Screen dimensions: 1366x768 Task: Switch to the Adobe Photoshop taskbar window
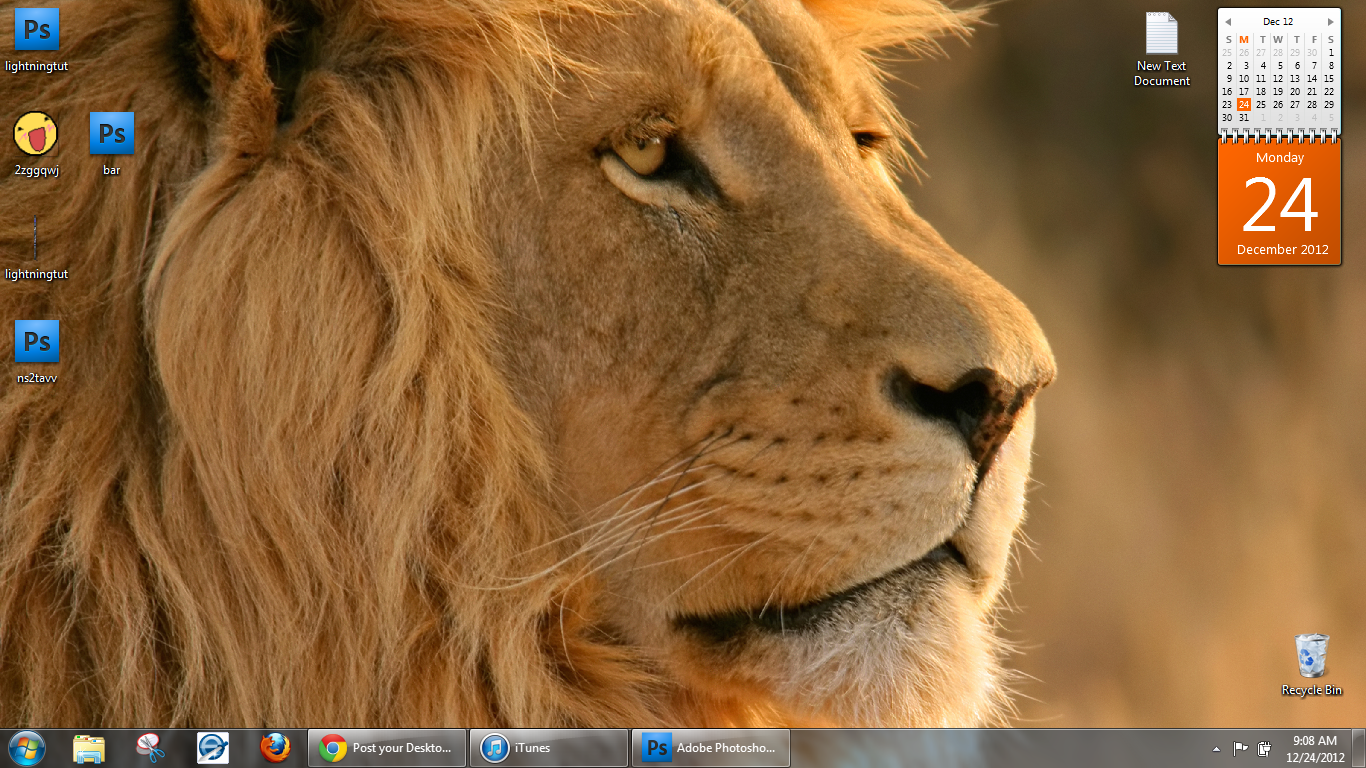(711, 748)
